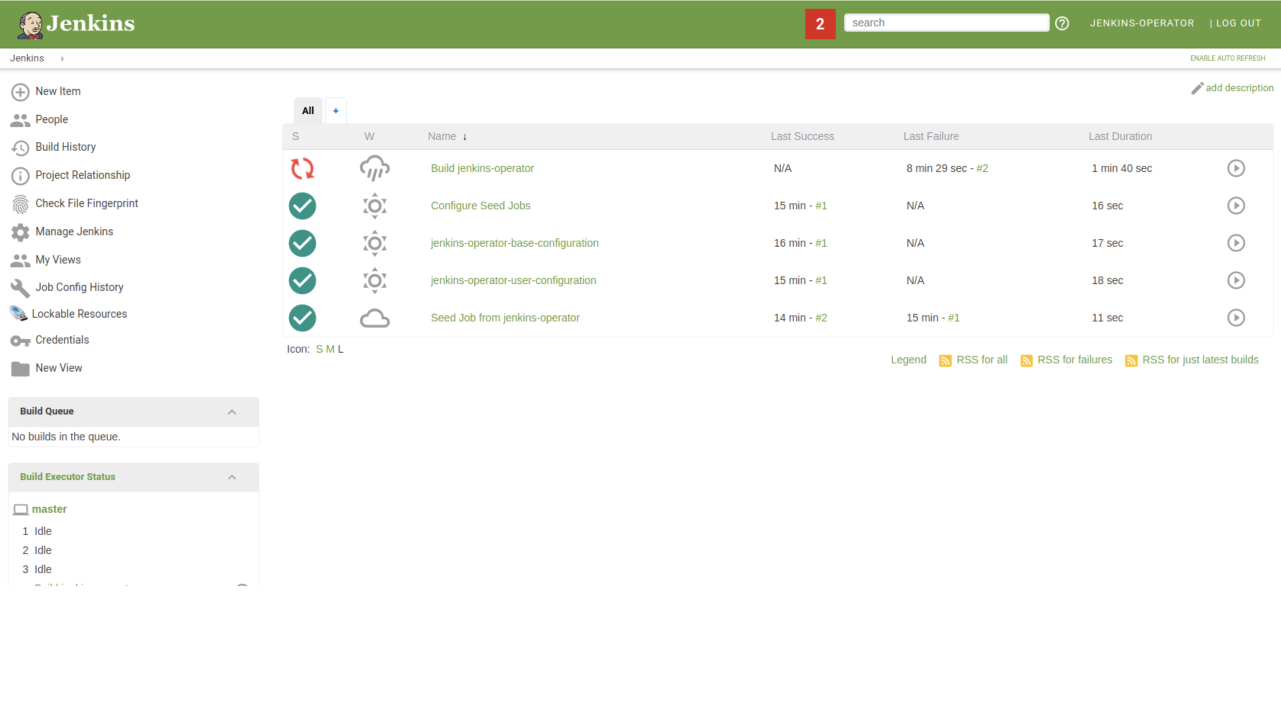Click the RSS for failures feed icon
The image size is (1281, 719).
click(x=1026, y=360)
